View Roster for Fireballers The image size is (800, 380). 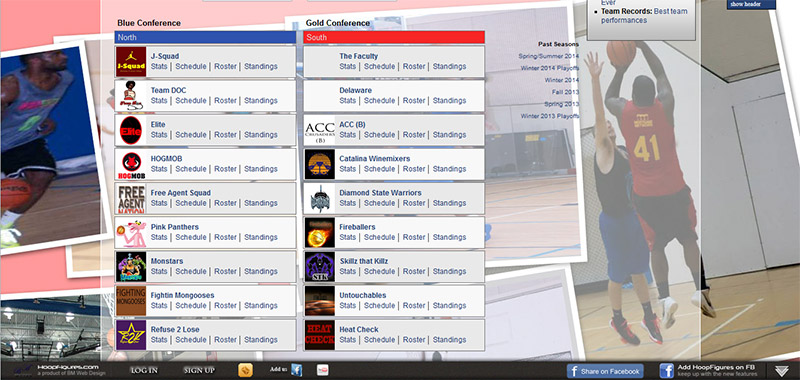coord(414,237)
